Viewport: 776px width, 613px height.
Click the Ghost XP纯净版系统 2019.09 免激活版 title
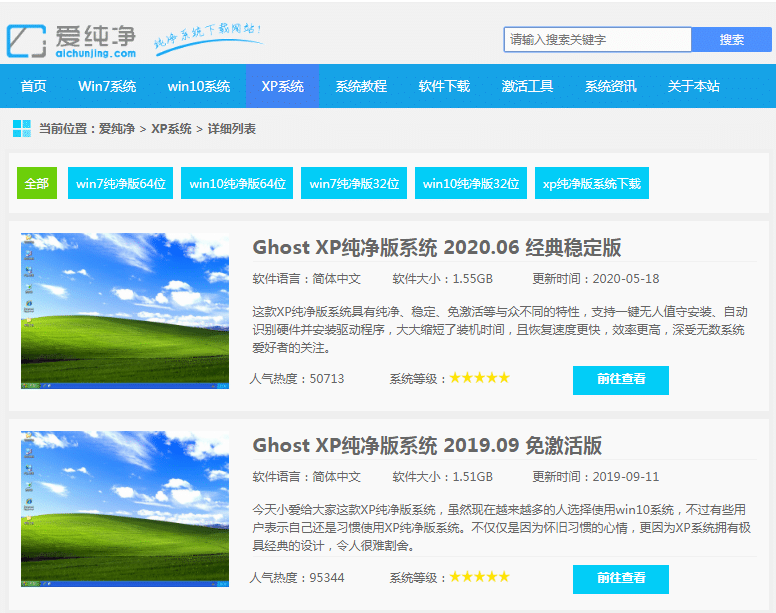pos(427,445)
